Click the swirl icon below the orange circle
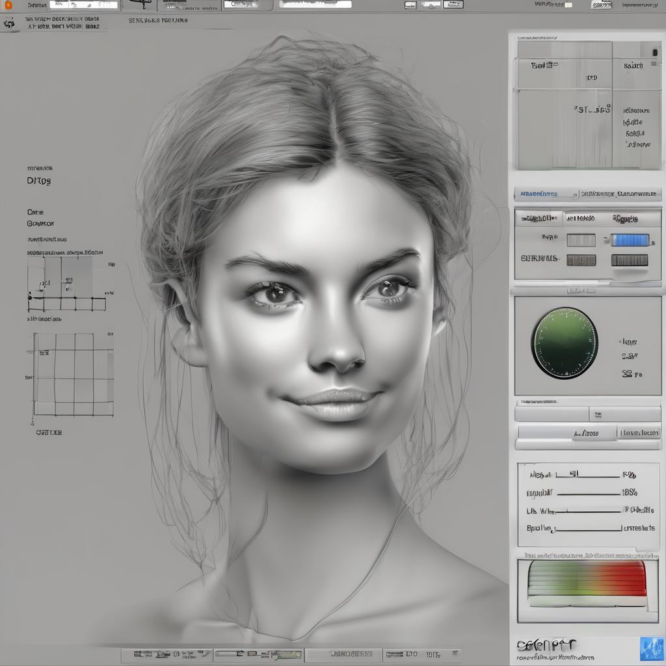This screenshot has width=666, height=666. click(10, 23)
